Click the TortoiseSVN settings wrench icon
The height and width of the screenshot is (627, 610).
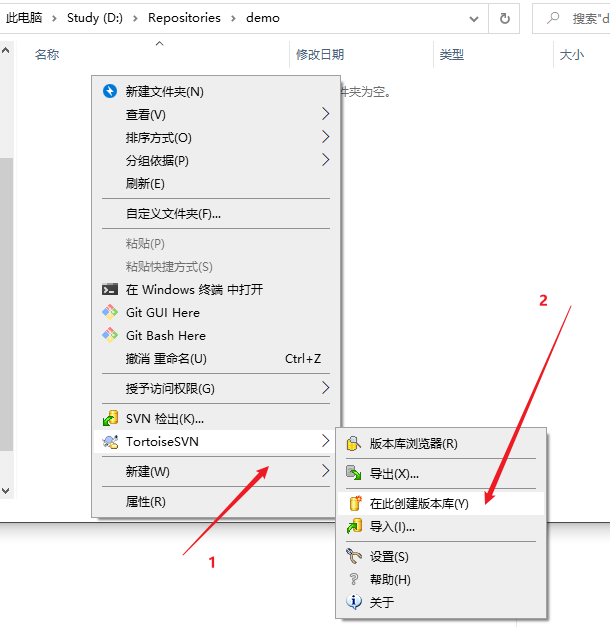tap(354, 556)
